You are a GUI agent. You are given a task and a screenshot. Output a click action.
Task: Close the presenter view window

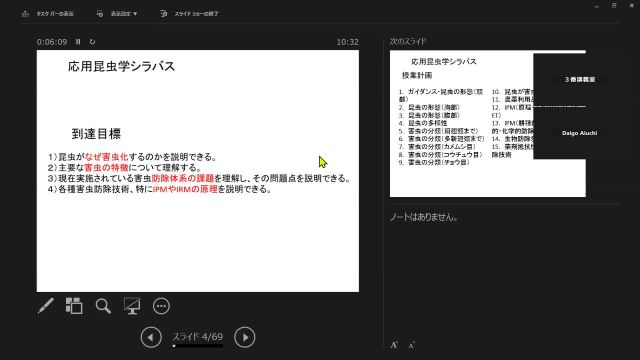(x=631, y=6)
